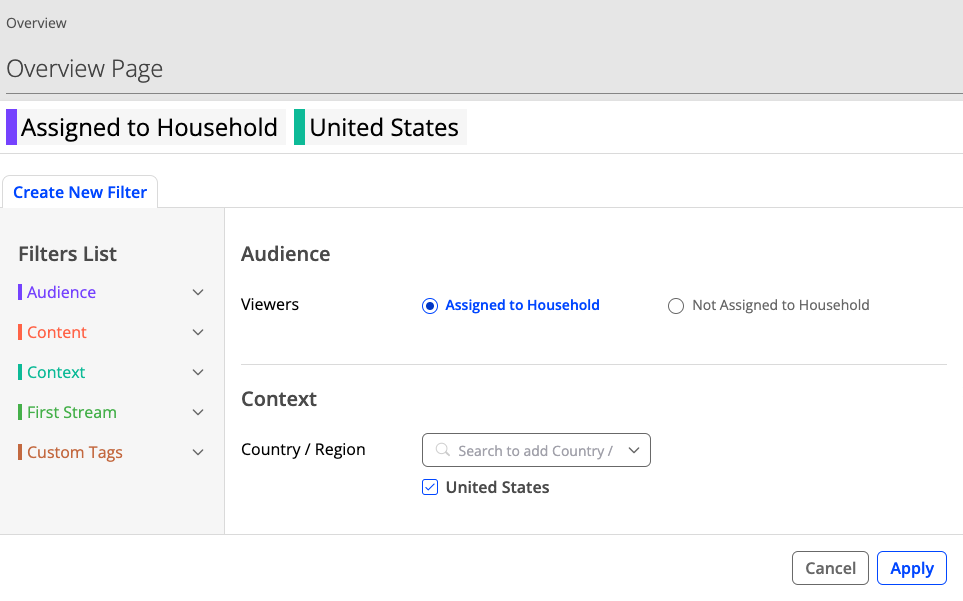Click the Assigned to Household filter tag
Screen dimensions: 963x601
pyautogui.click(x=146, y=127)
